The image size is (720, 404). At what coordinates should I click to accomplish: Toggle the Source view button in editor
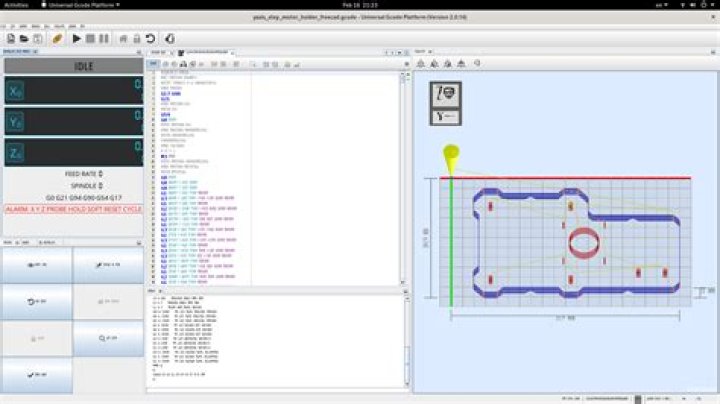(153, 64)
